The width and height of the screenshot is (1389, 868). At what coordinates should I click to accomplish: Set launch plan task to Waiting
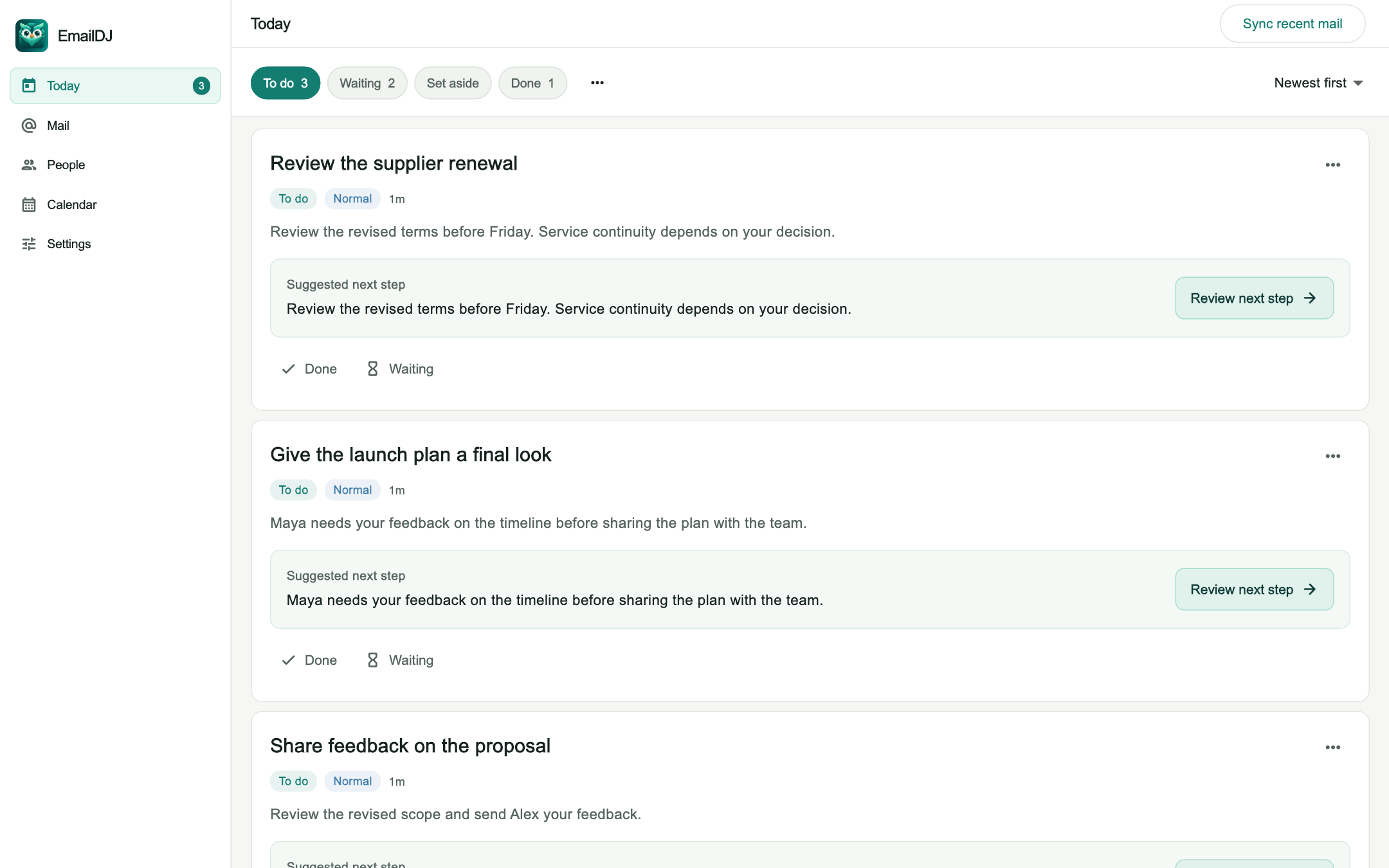pyautogui.click(x=400, y=660)
